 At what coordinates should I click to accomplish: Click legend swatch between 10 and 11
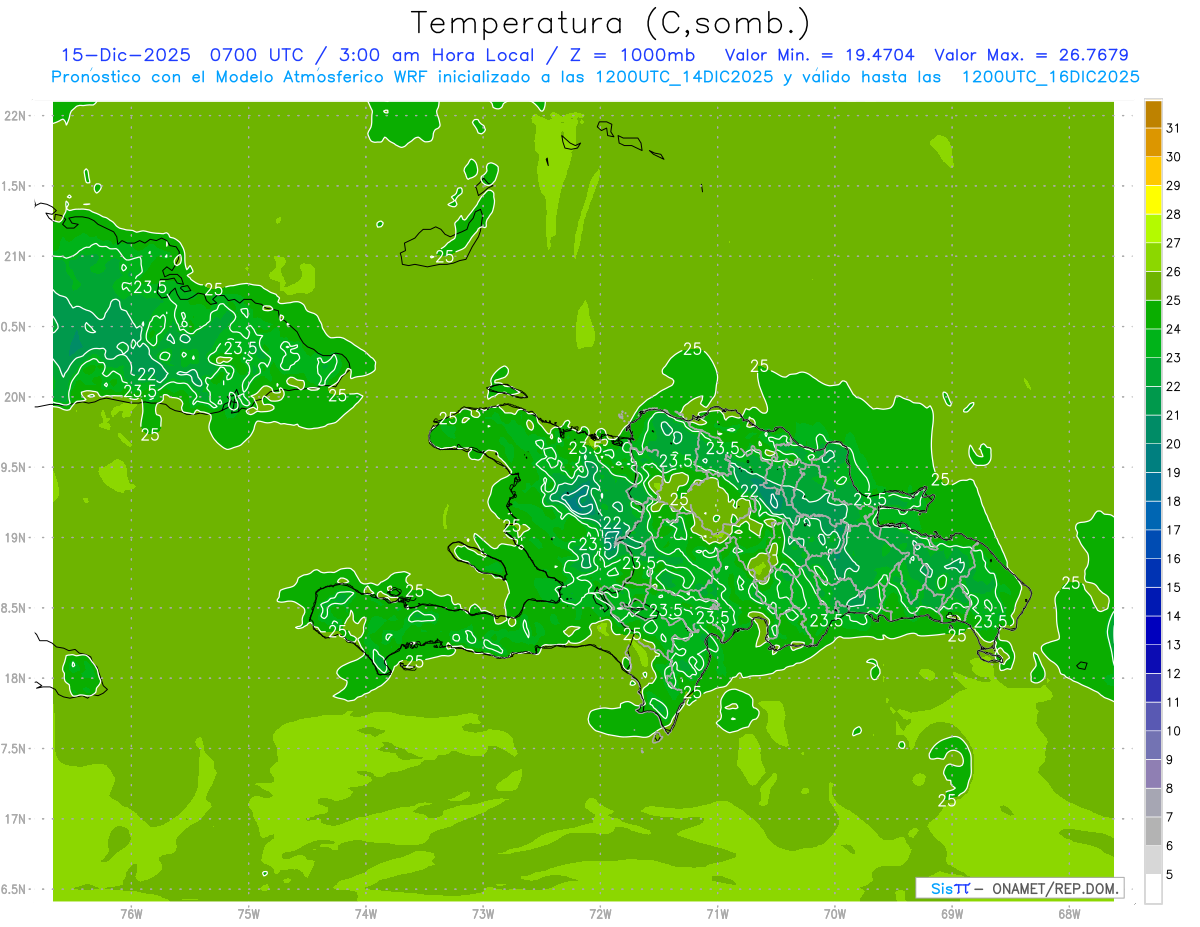[x=1153, y=716]
